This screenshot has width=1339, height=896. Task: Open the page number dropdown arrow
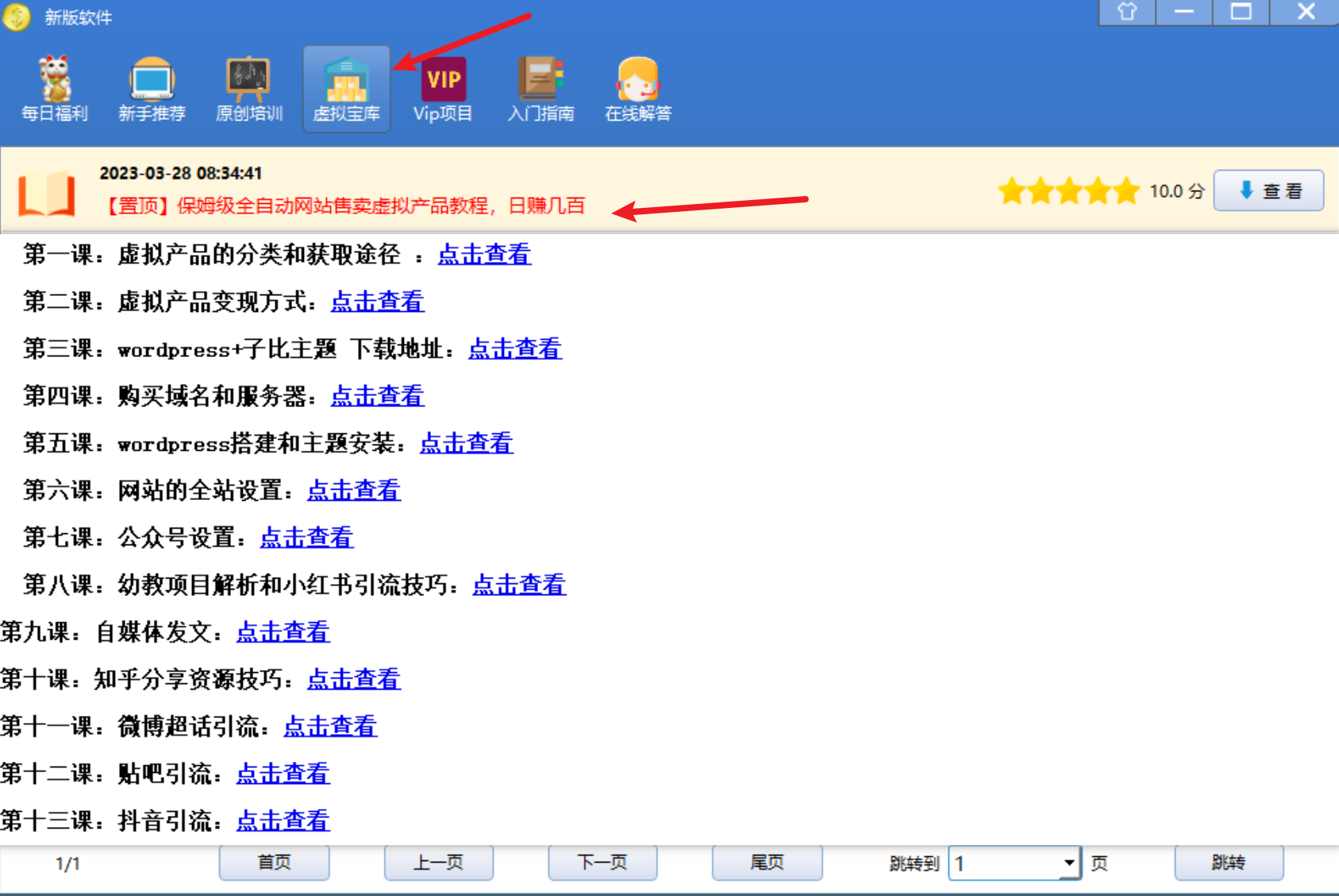tap(1069, 863)
